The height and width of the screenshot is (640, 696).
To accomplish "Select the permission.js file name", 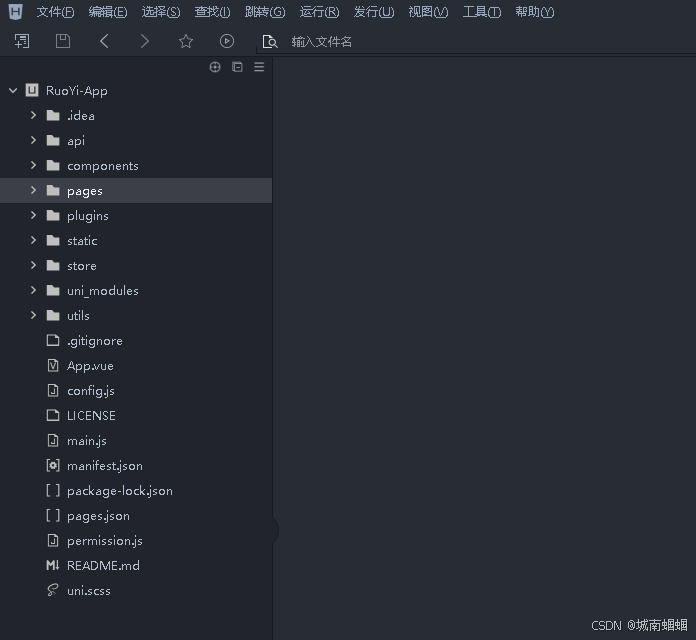I will (105, 541).
